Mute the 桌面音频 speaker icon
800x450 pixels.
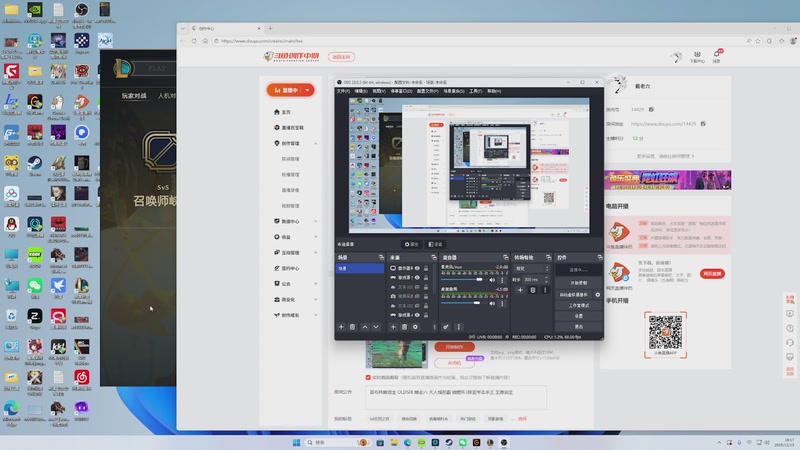click(x=492, y=303)
